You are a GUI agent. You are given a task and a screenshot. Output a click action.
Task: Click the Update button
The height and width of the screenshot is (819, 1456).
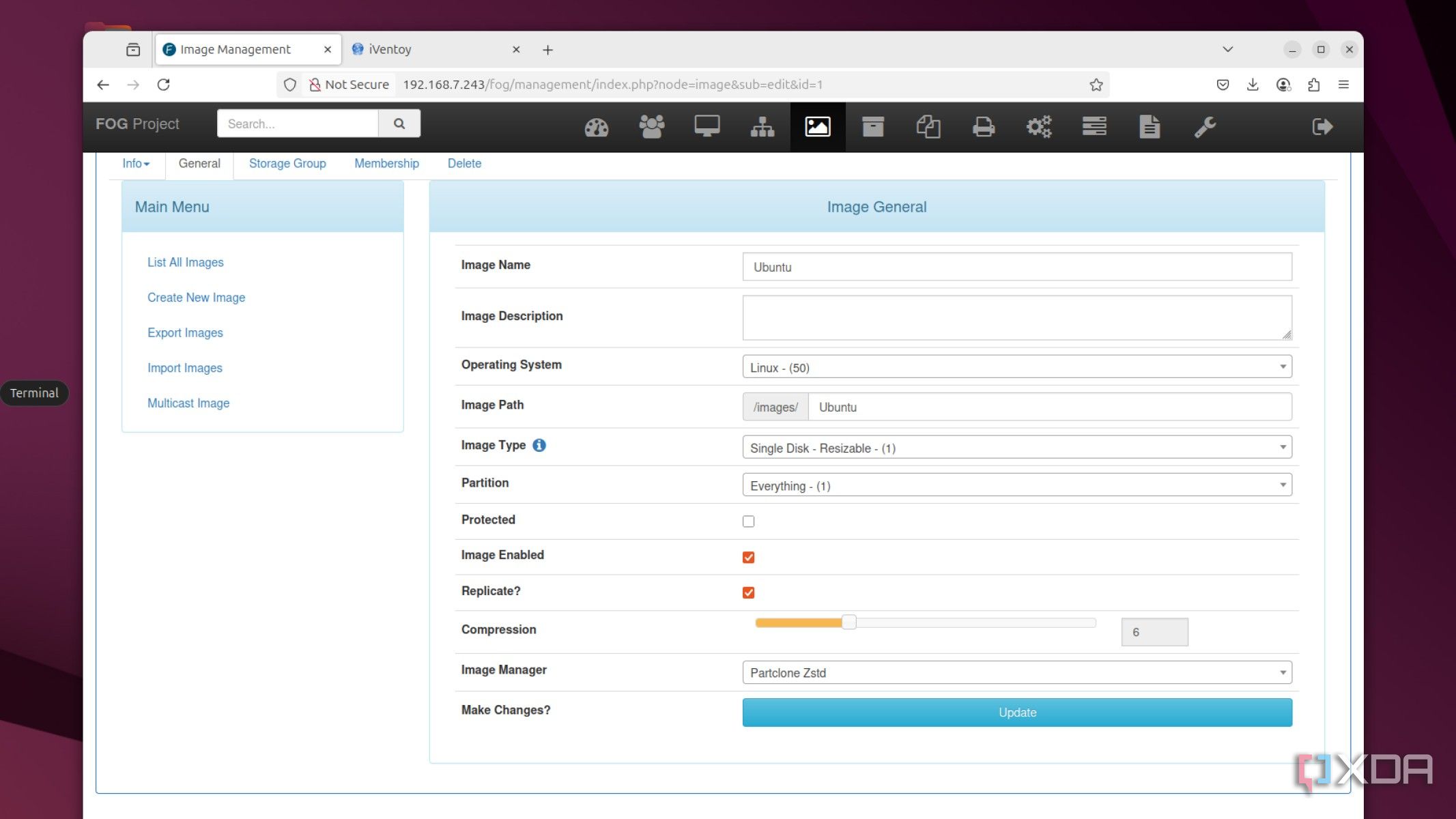click(x=1016, y=712)
